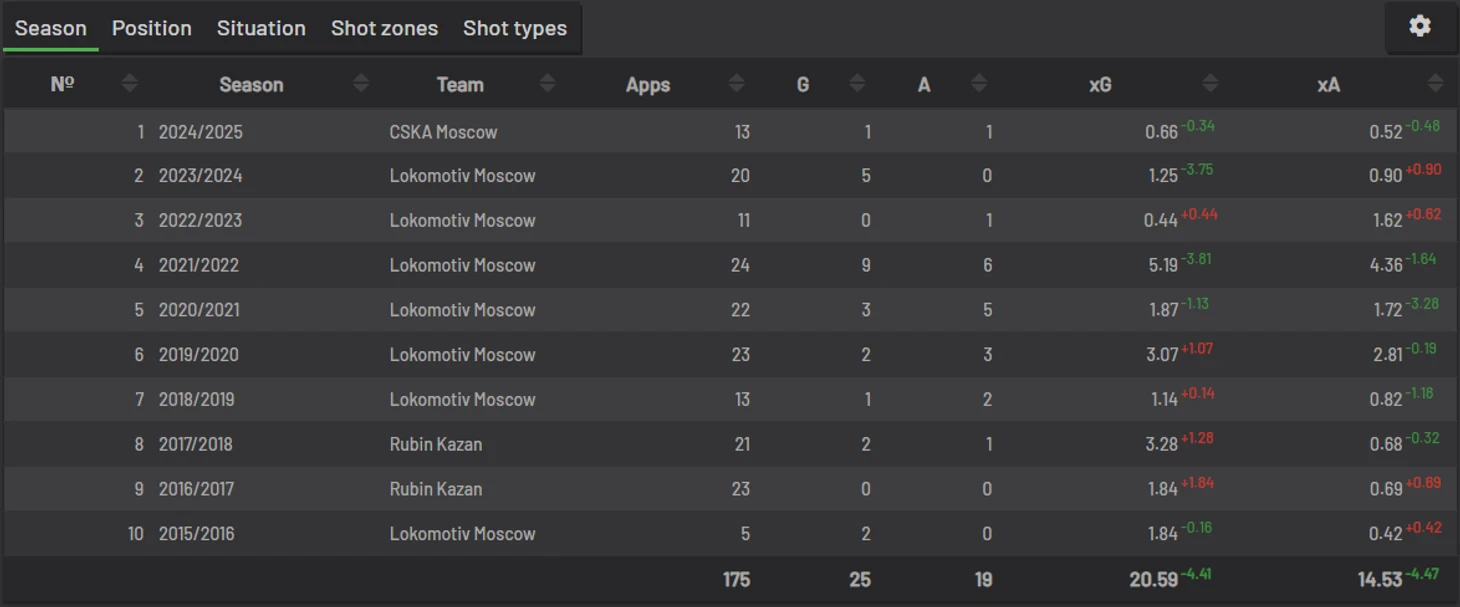This screenshot has height=607, width=1460.
Task: Sort table by G sort arrows
Action: [857, 84]
